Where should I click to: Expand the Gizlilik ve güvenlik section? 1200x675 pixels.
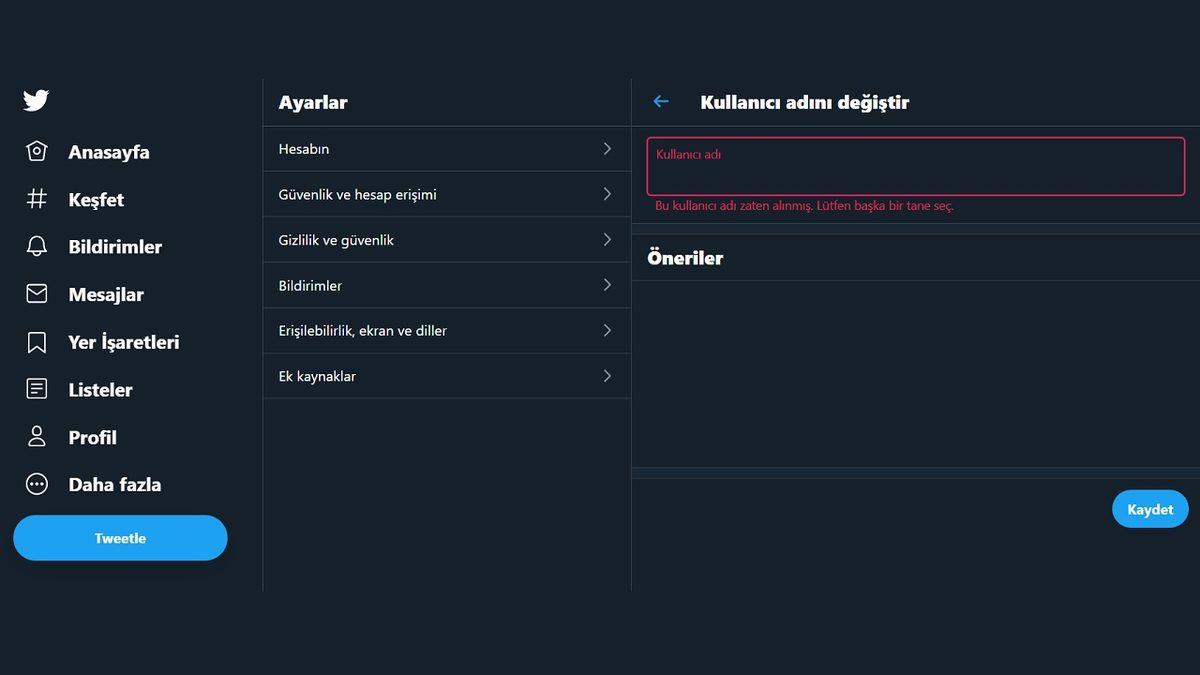446,240
